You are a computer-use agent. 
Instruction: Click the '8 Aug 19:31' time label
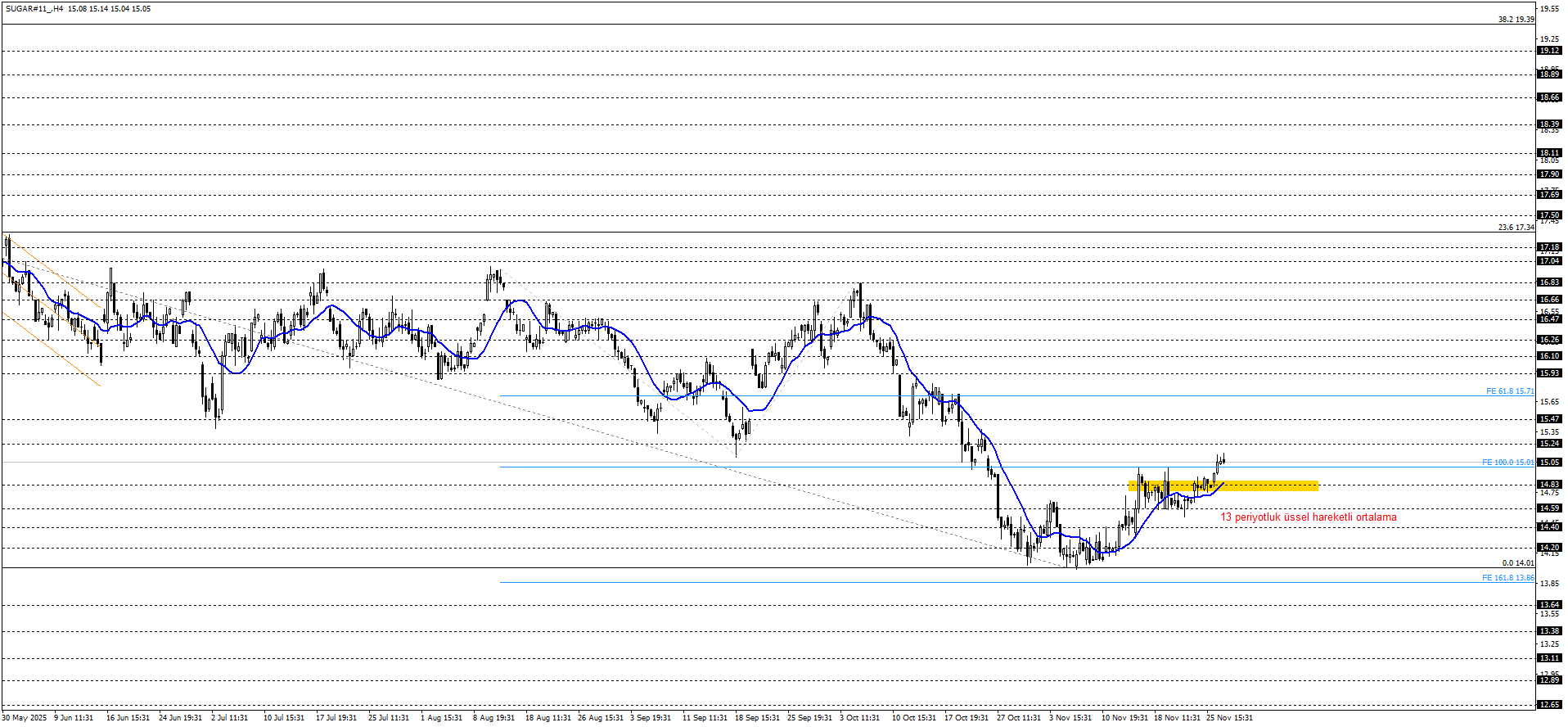pos(493,718)
